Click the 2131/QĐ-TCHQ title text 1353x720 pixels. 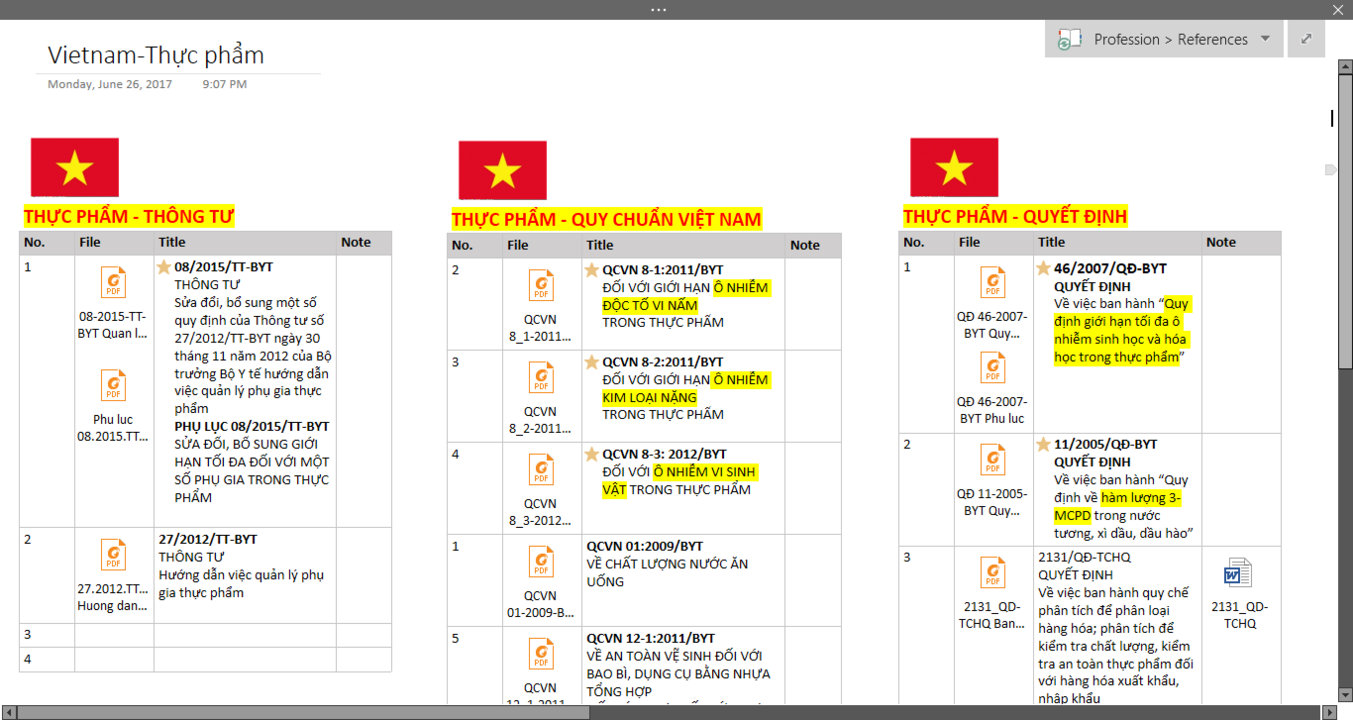click(x=1084, y=557)
